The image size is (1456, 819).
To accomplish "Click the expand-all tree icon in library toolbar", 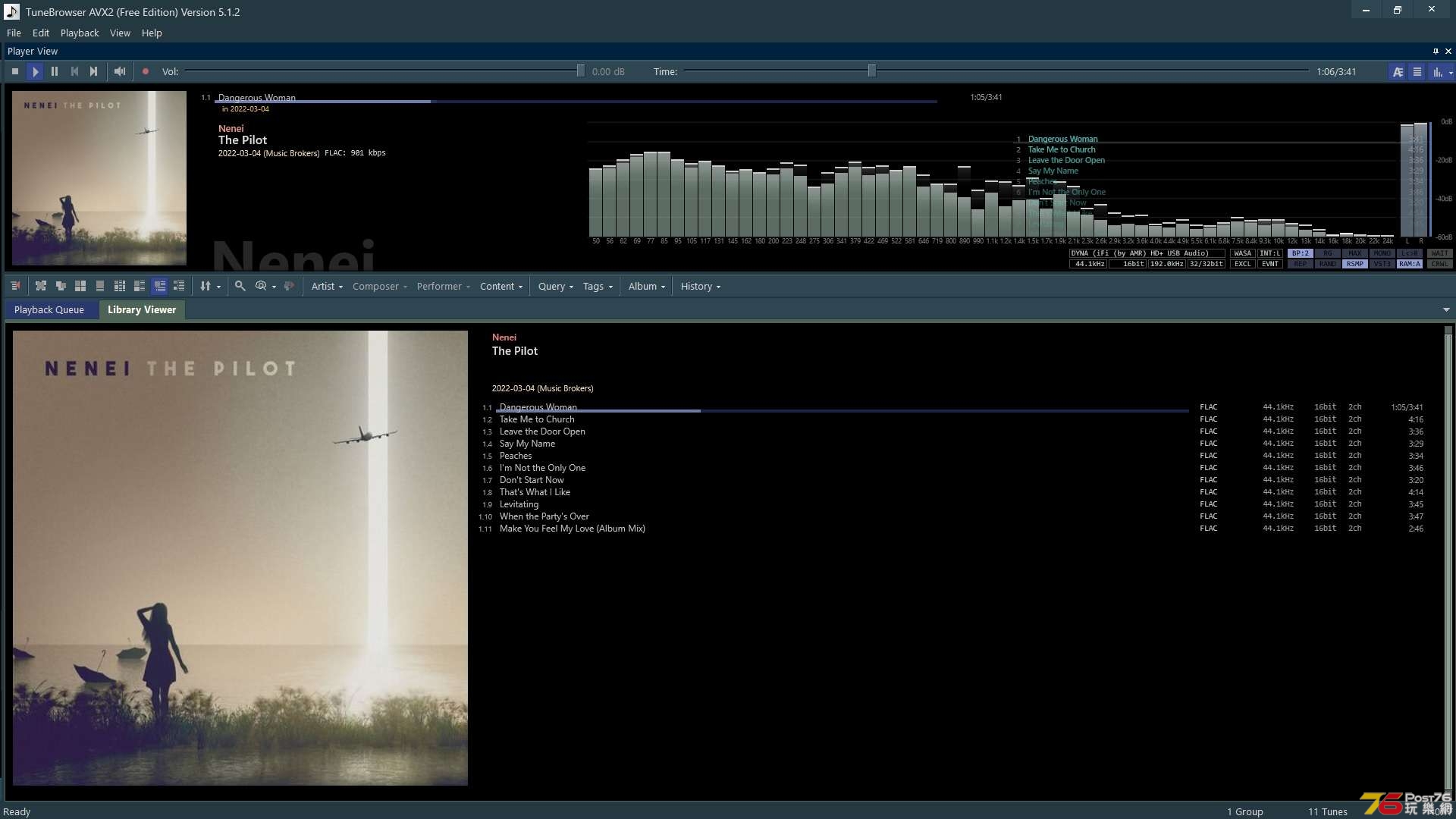I will click(41, 286).
